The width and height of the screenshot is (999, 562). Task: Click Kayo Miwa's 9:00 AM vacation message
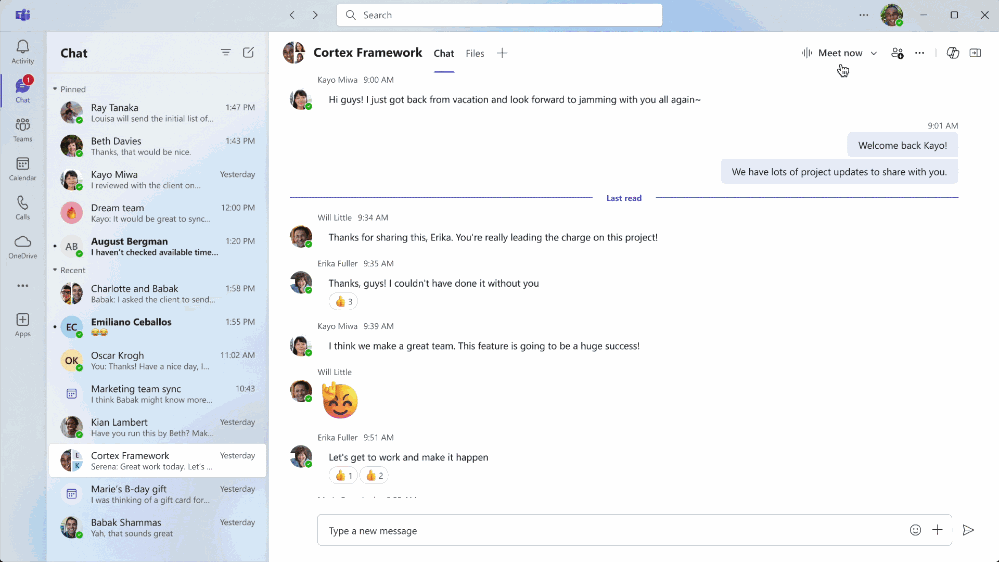click(x=514, y=99)
